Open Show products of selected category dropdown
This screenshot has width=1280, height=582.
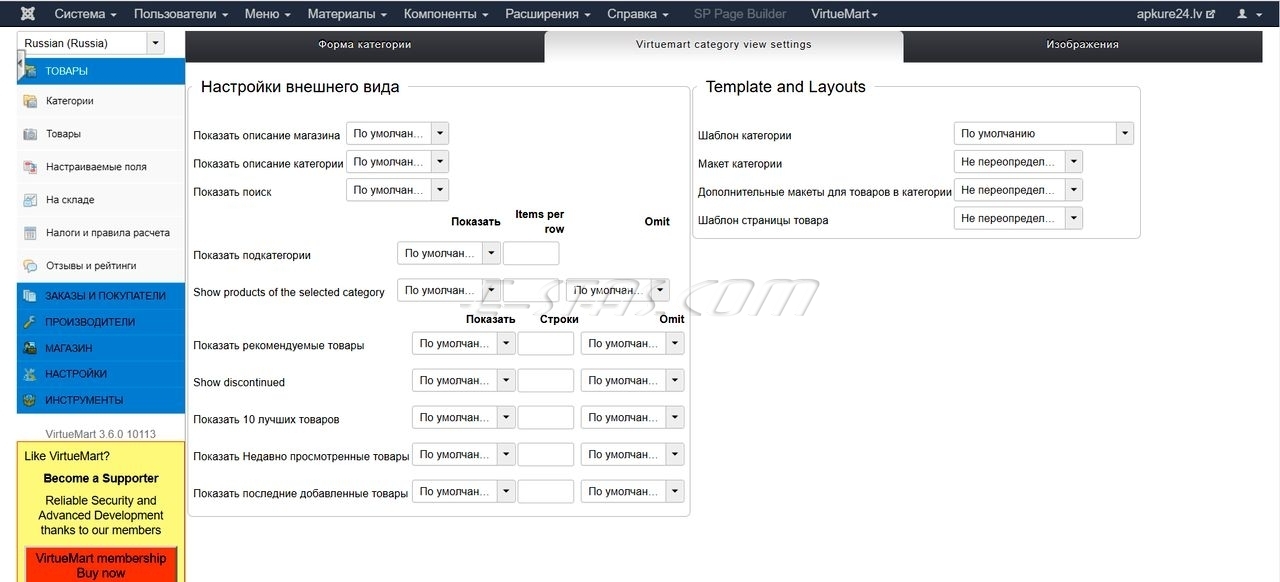coord(448,290)
